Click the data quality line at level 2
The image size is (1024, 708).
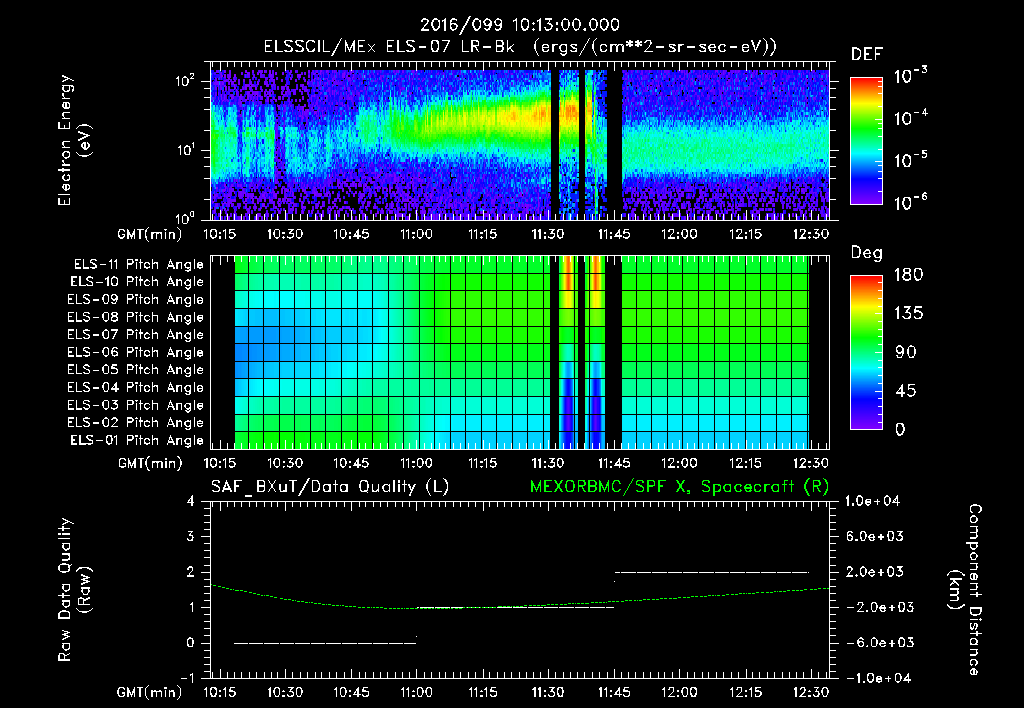(x=712, y=572)
